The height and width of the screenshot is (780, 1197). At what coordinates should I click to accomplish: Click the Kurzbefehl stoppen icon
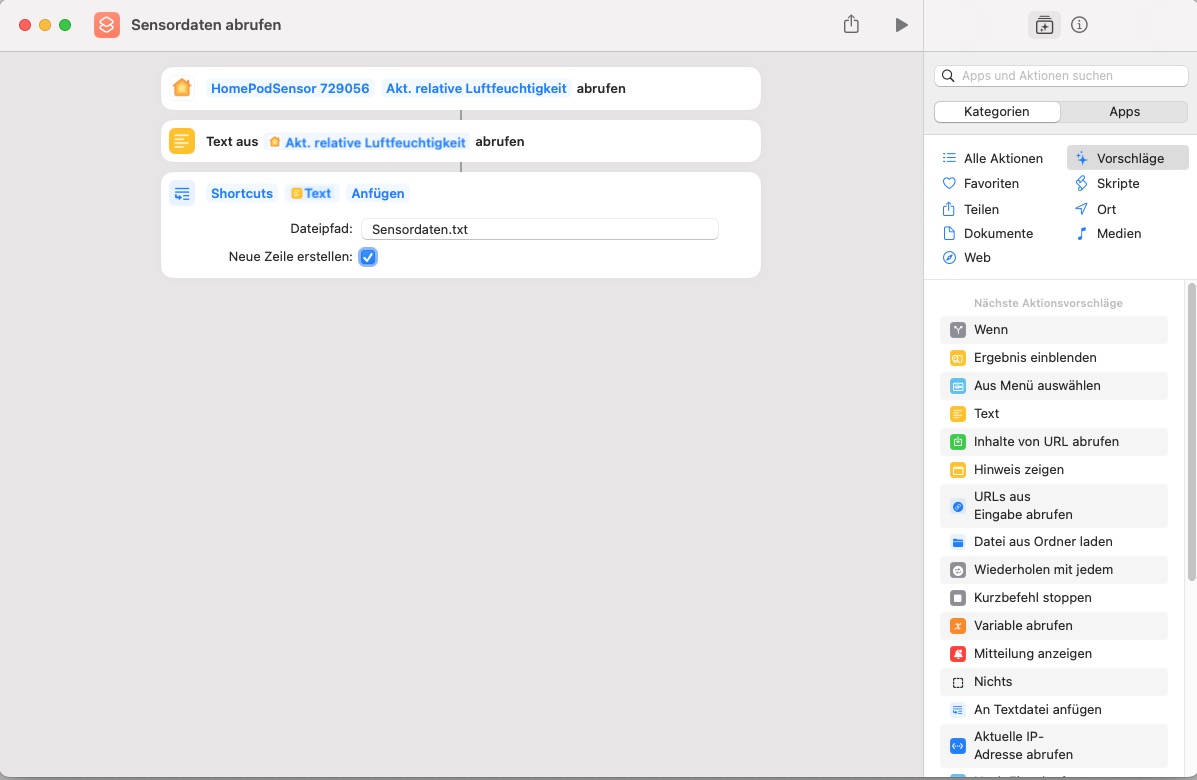point(957,598)
